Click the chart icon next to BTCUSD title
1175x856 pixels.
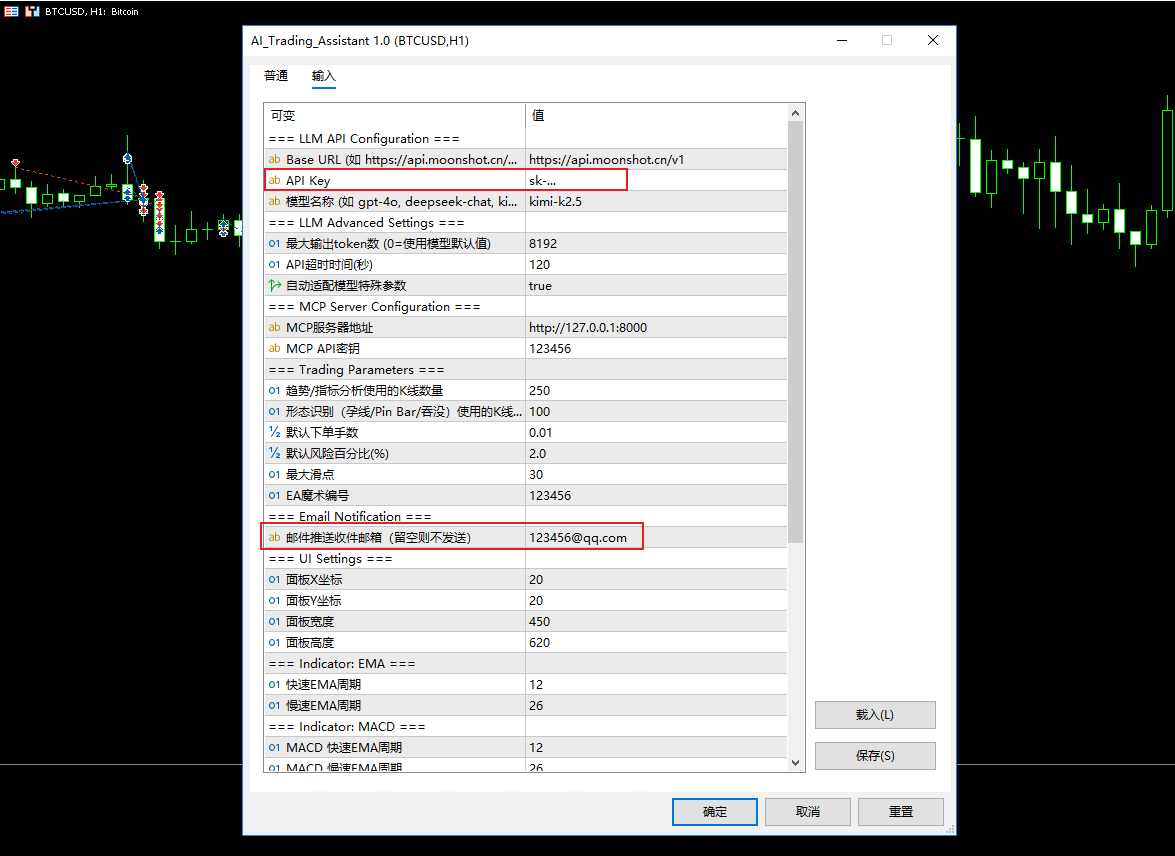[32, 11]
